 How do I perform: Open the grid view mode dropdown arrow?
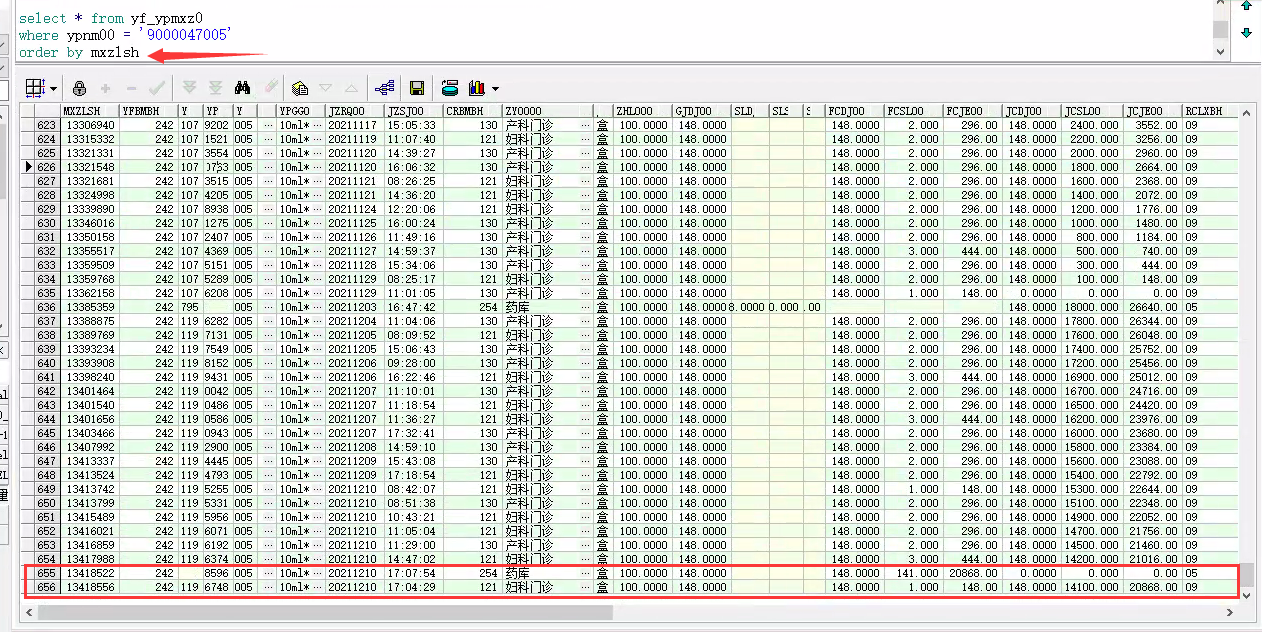pos(52,89)
